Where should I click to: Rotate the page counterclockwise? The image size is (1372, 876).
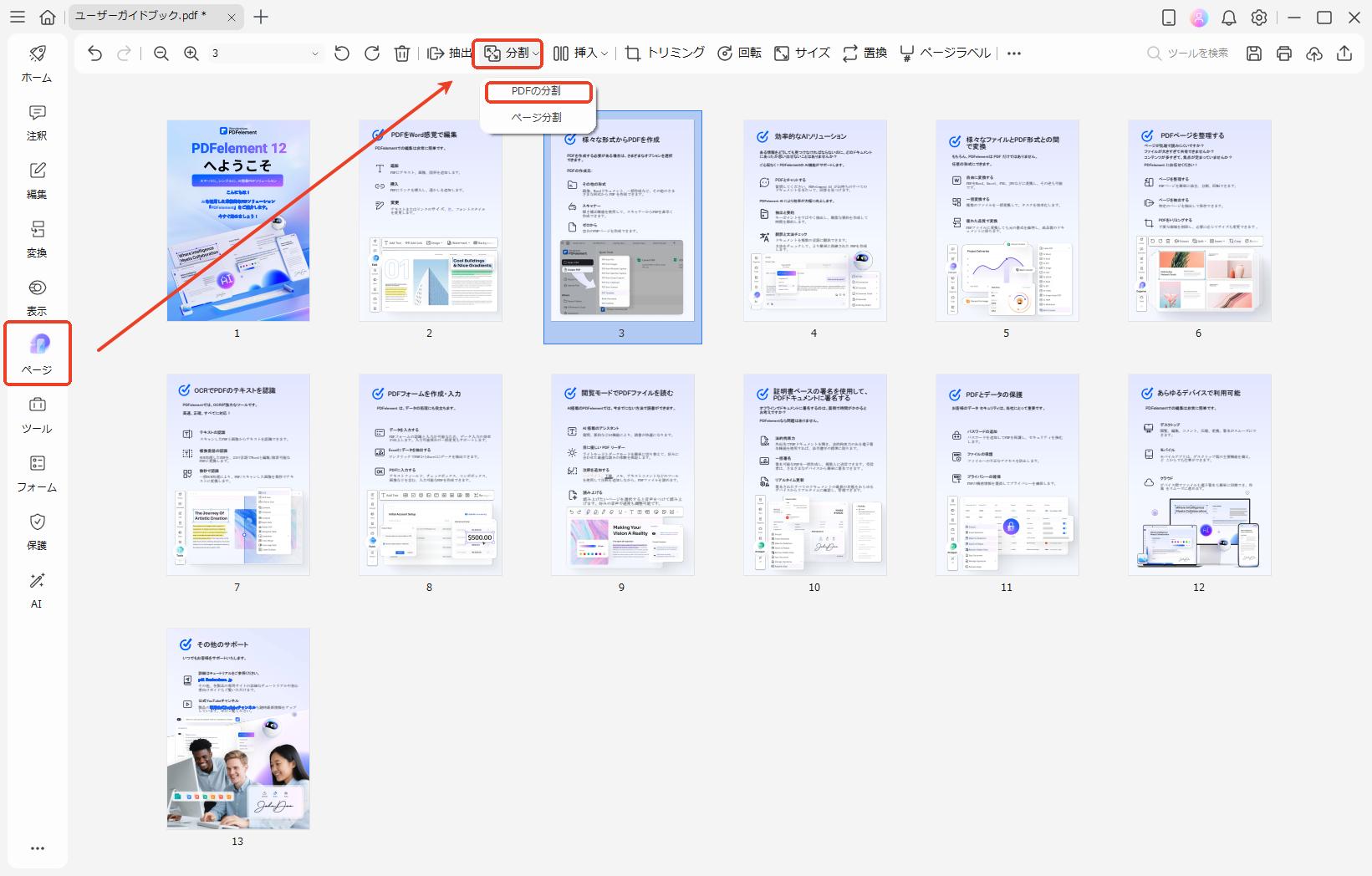[x=342, y=53]
